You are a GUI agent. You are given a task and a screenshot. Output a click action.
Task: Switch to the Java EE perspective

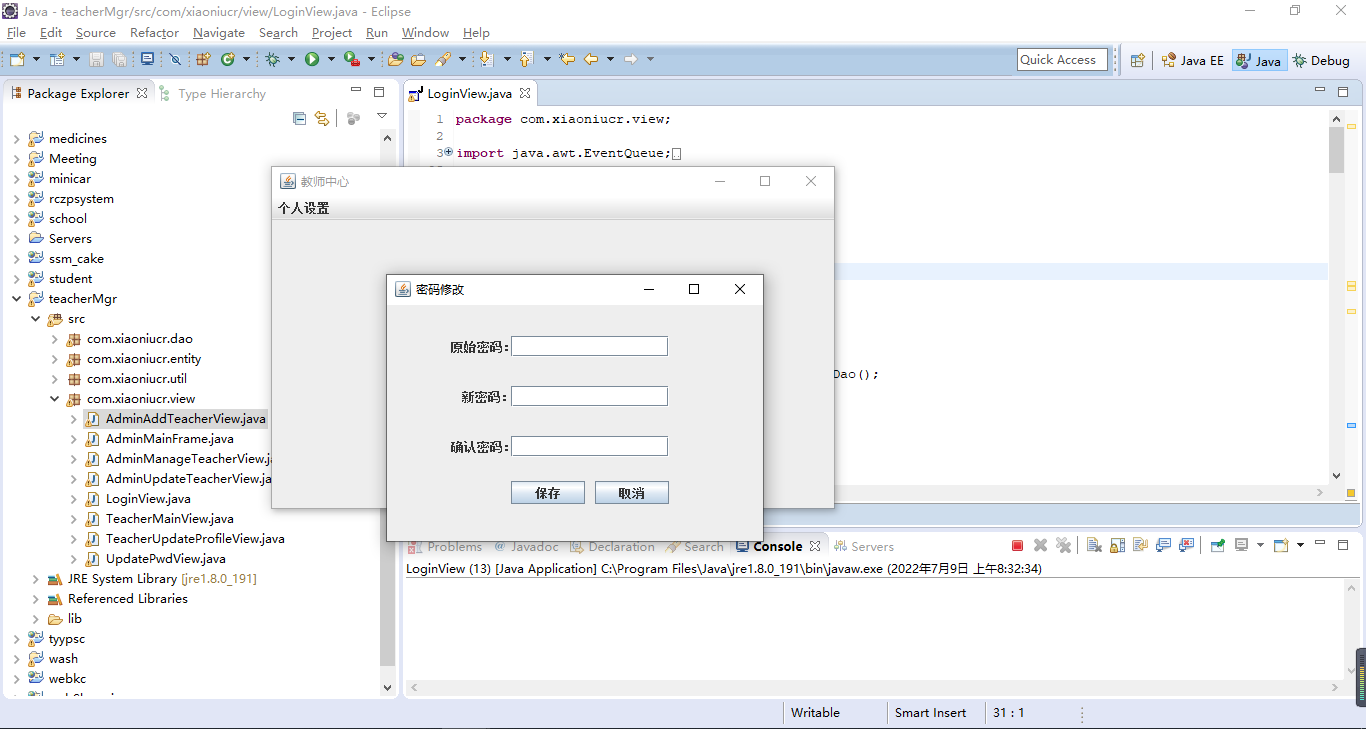pos(1192,60)
